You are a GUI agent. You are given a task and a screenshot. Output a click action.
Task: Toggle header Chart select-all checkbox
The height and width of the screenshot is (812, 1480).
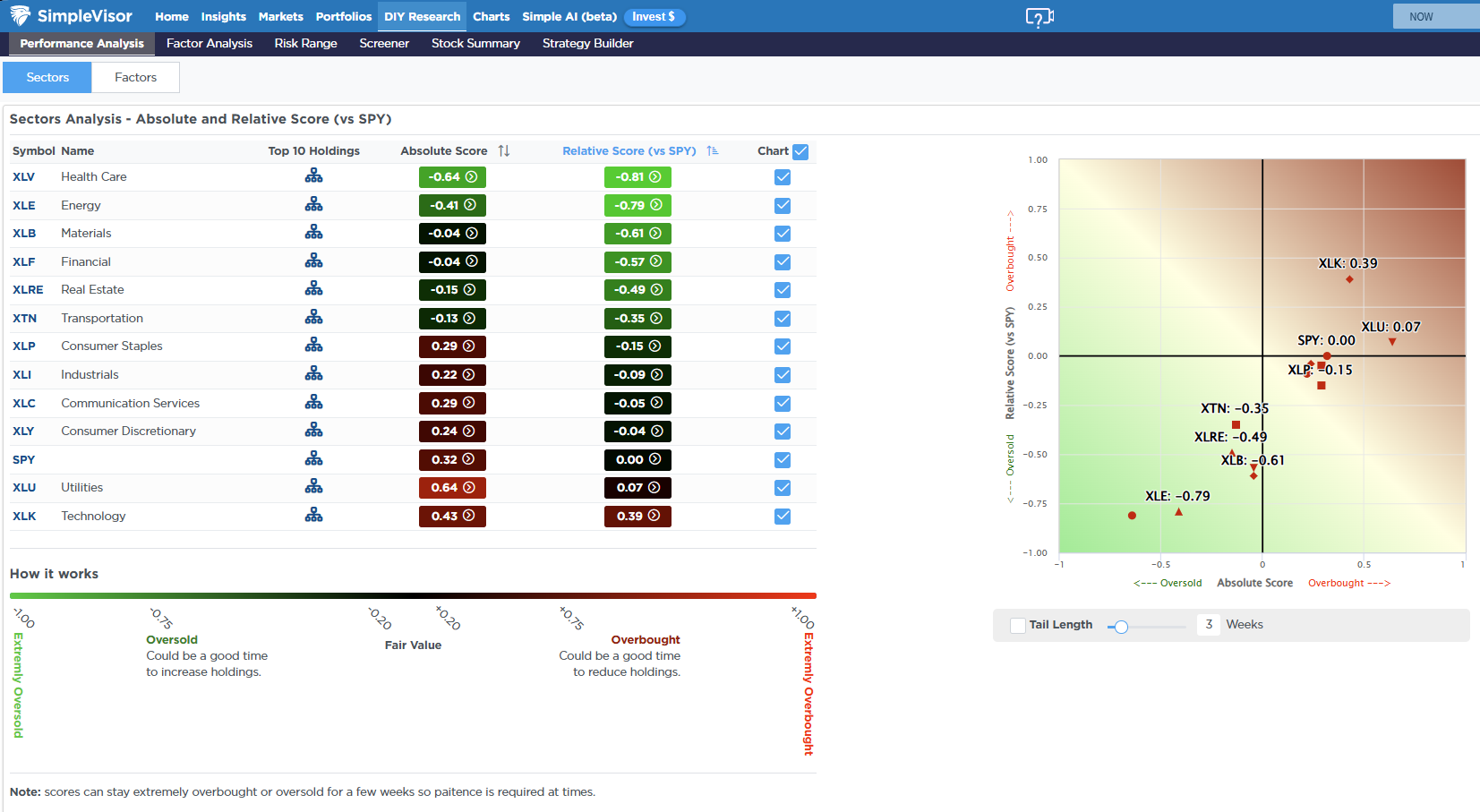(800, 152)
